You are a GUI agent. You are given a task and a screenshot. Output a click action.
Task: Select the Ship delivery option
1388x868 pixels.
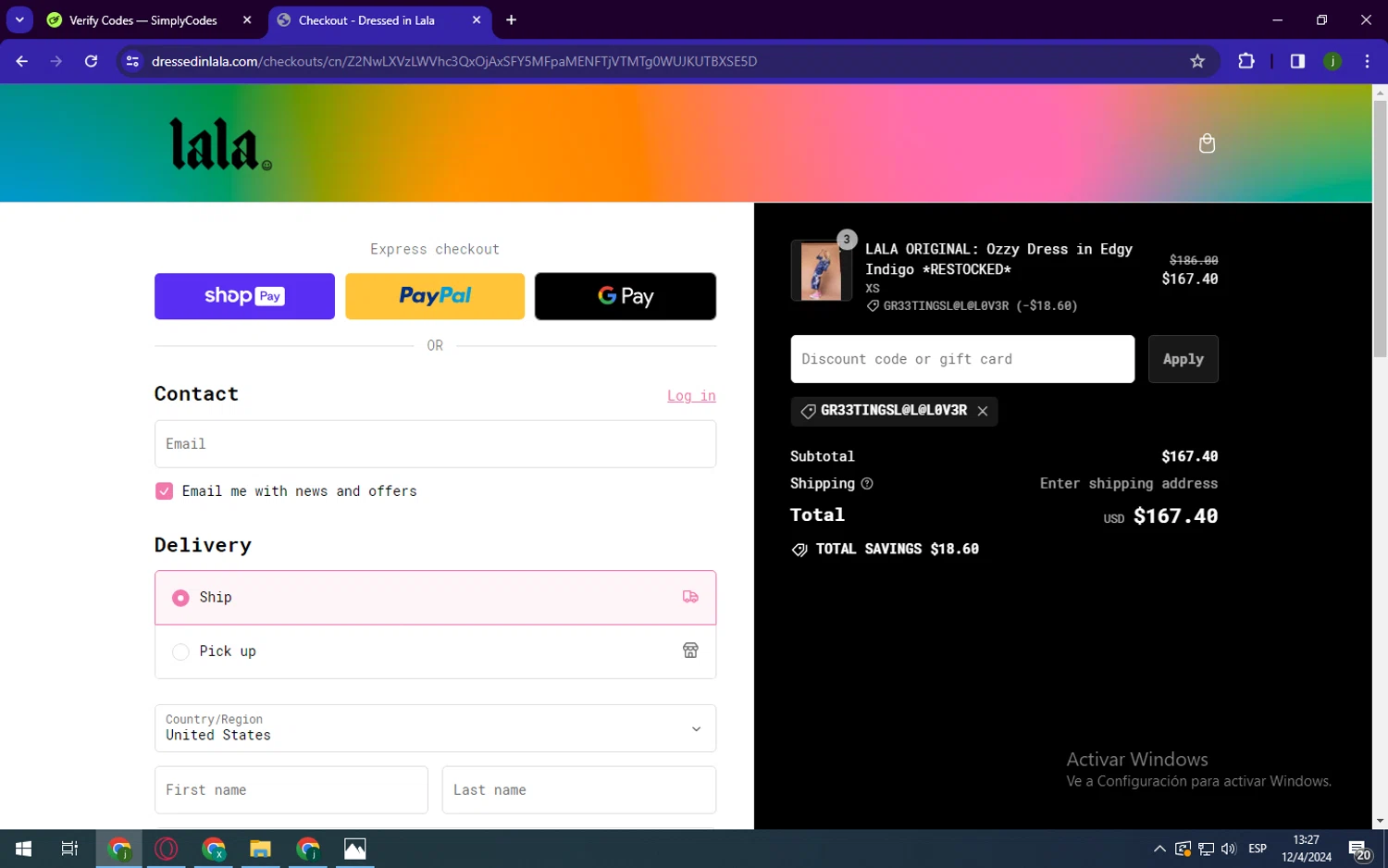coord(435,598)
